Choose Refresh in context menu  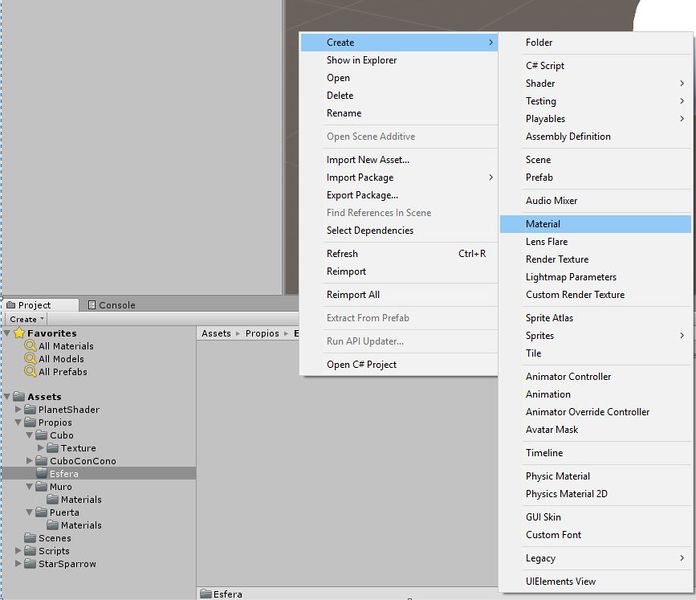(399, 253)
